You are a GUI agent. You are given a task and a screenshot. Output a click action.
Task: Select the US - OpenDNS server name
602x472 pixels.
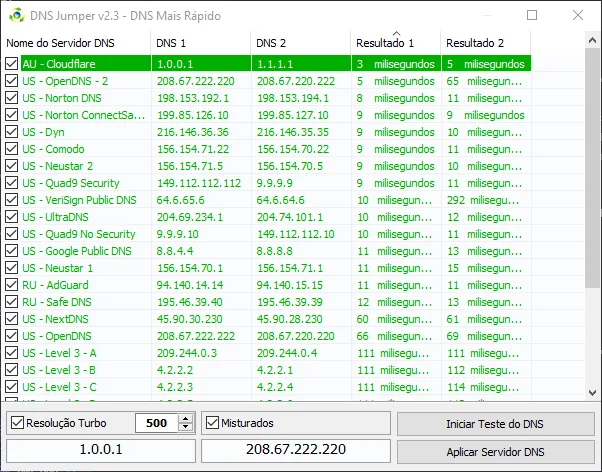pos(57,336)
